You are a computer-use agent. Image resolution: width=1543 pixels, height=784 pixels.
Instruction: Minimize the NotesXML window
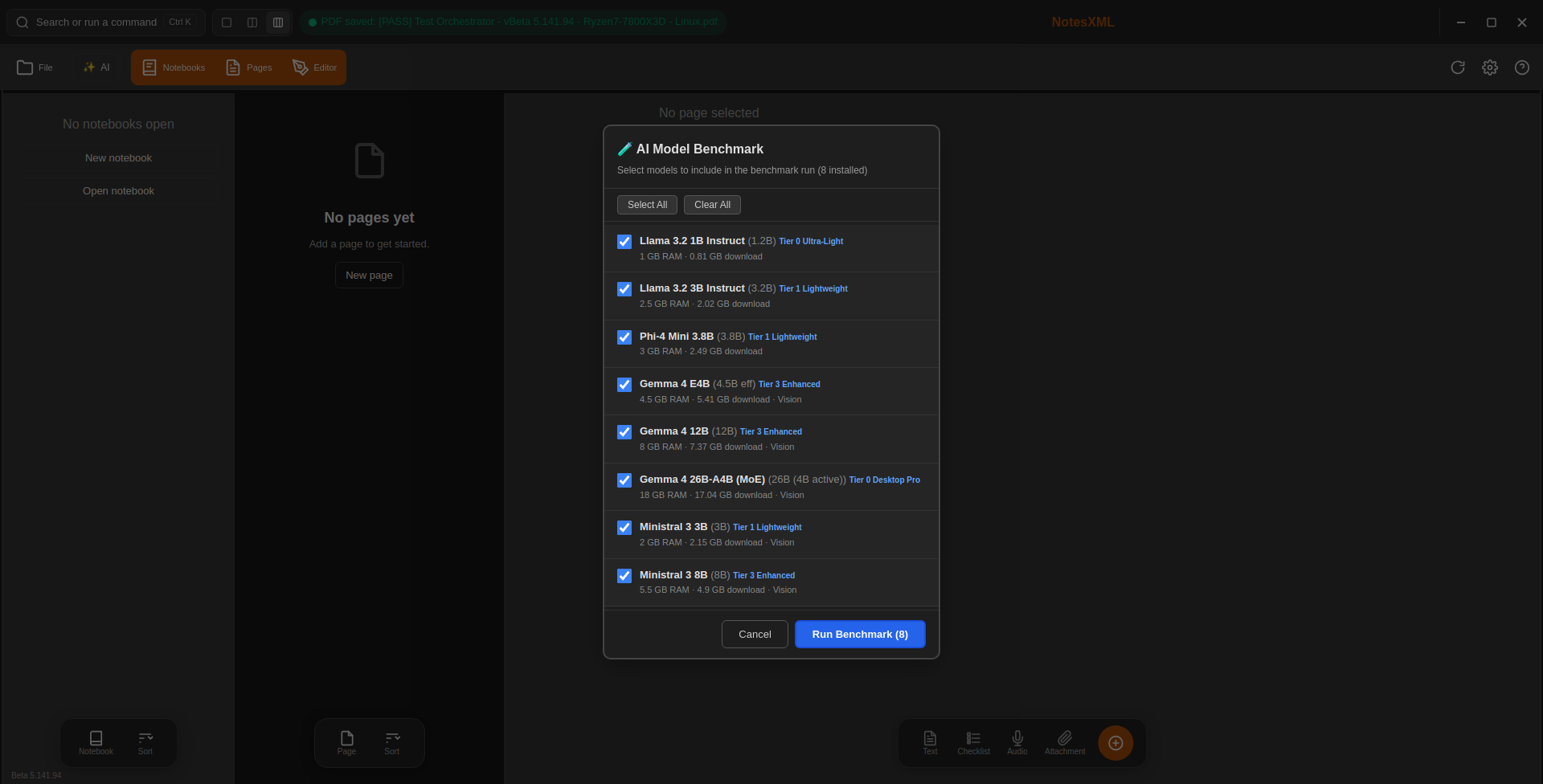(x=1461, y=22)
